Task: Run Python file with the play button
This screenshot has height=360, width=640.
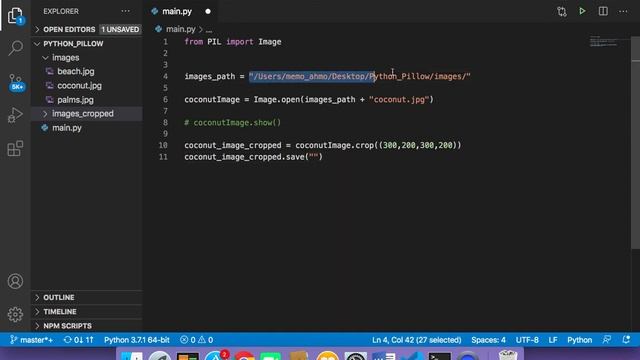Action: tap(582, 11)
